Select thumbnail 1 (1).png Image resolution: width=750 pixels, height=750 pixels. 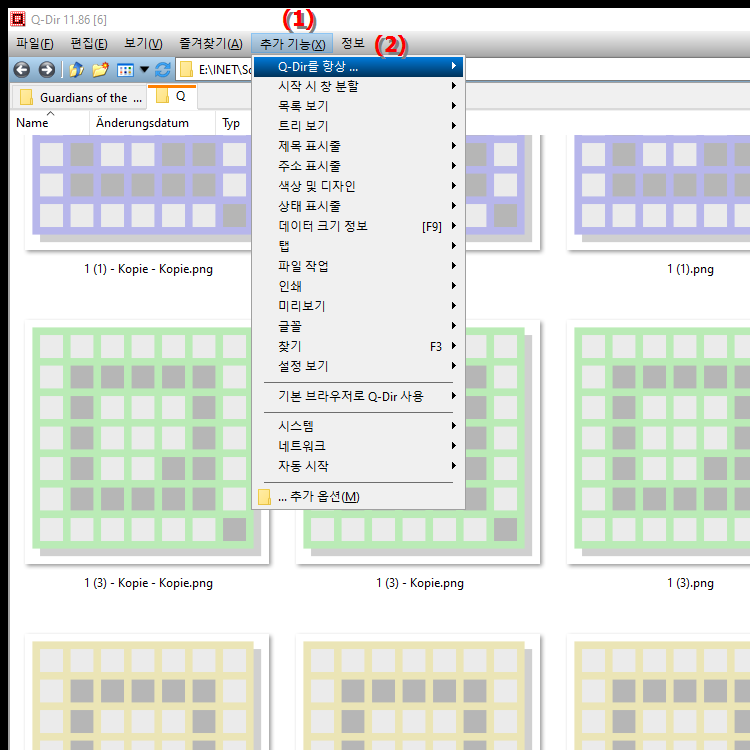658,192
